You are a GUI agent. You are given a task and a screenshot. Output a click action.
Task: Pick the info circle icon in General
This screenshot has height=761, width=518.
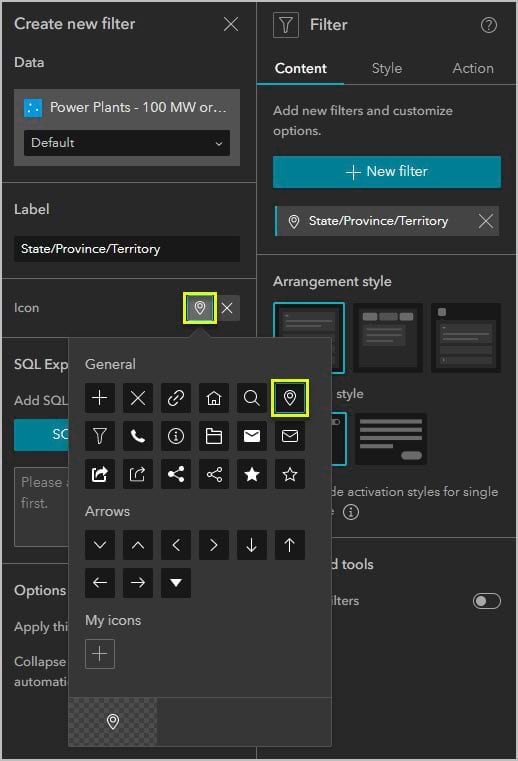(x=176, y=436)
